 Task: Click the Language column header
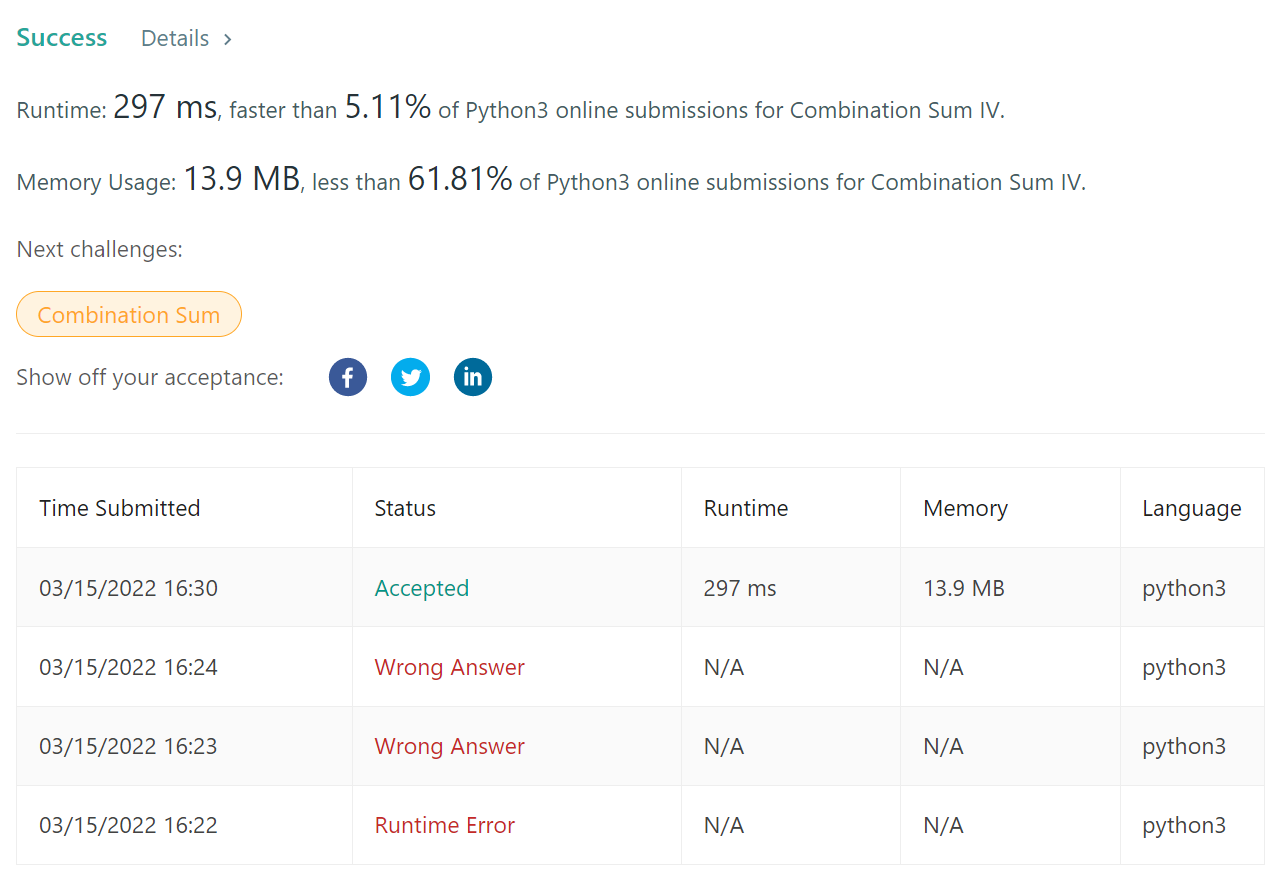point(1192,508)
